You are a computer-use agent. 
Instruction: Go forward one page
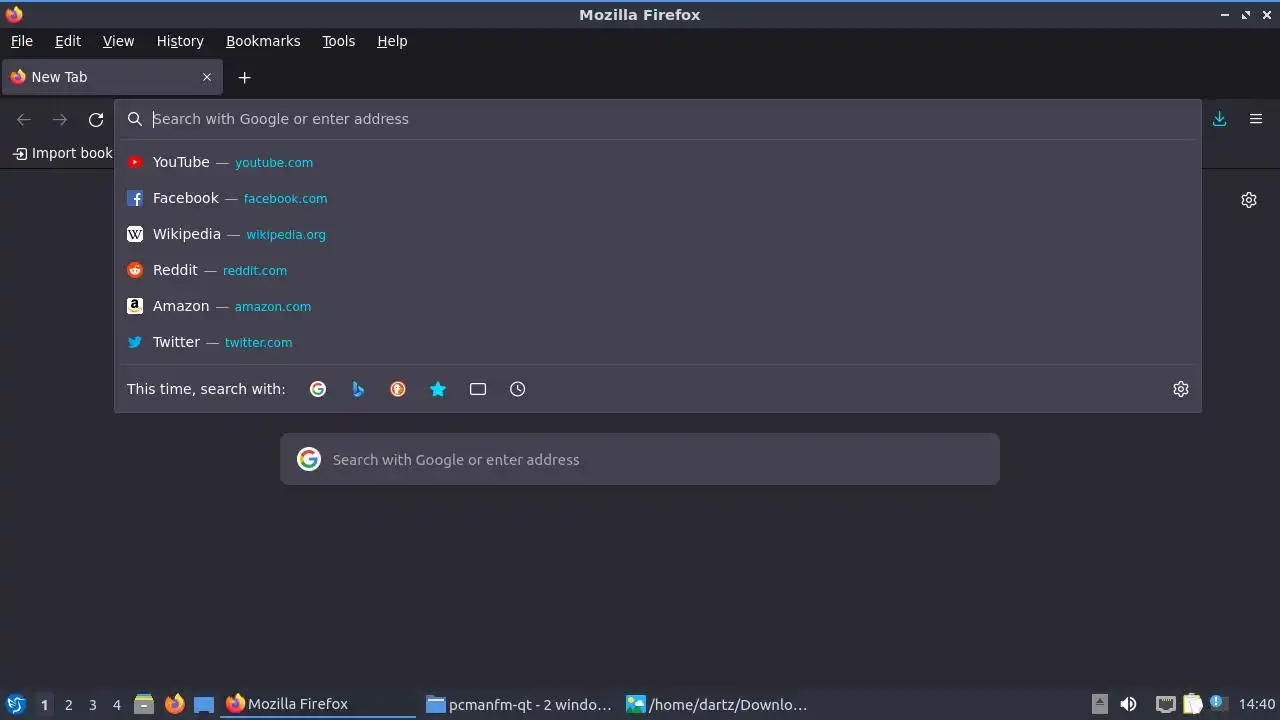[x=60, y=119]
